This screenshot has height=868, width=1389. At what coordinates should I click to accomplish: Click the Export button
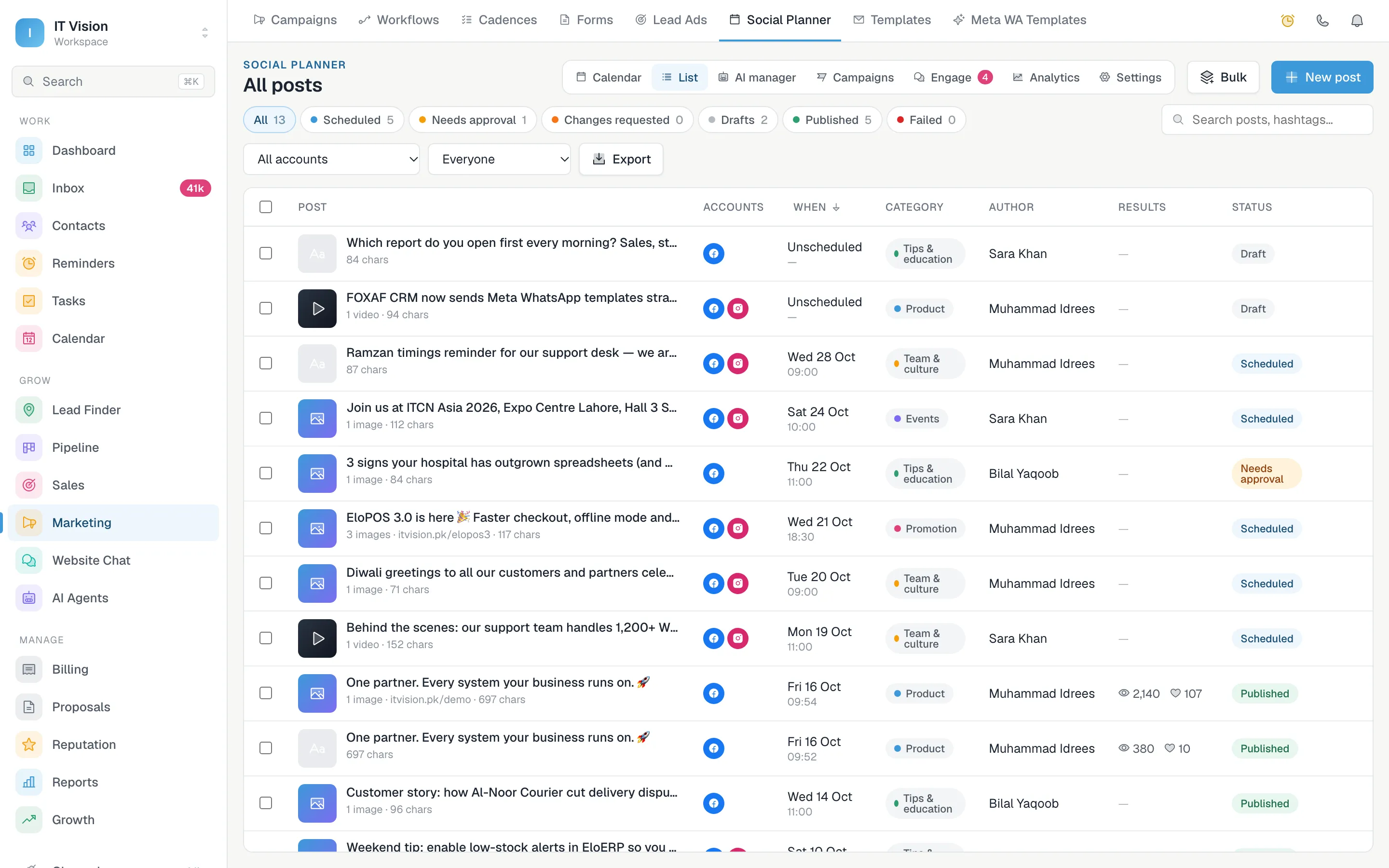pos(621,159)
